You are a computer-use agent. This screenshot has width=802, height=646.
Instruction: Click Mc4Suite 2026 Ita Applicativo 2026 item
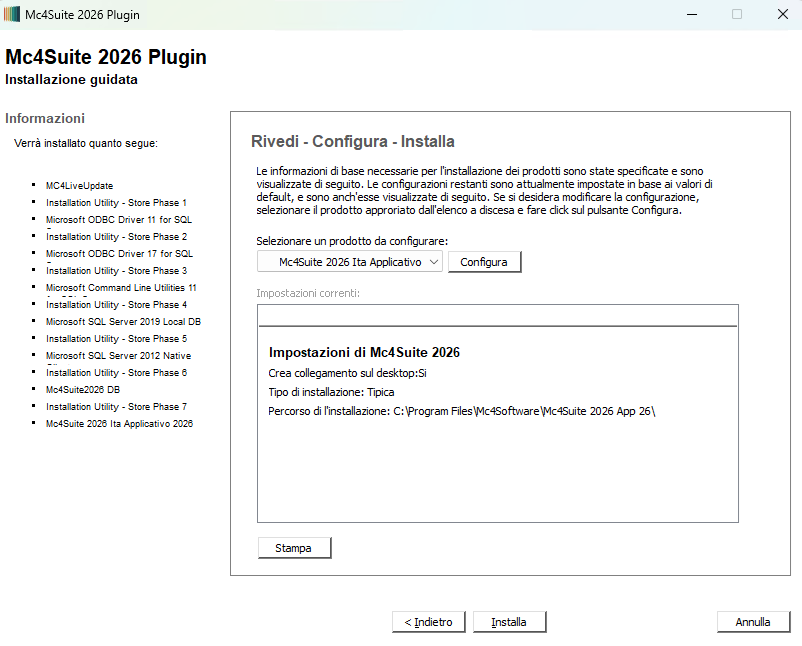pos(119,424)
